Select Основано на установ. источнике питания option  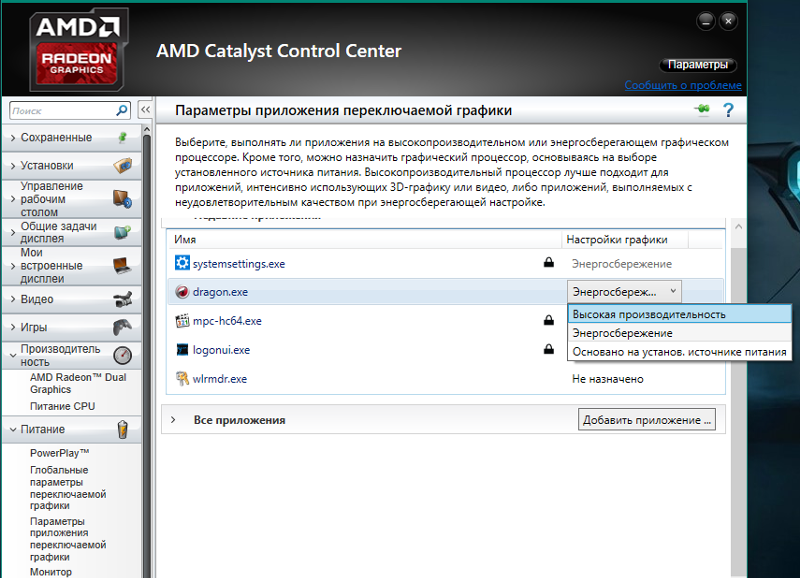[x=679, y=352]
